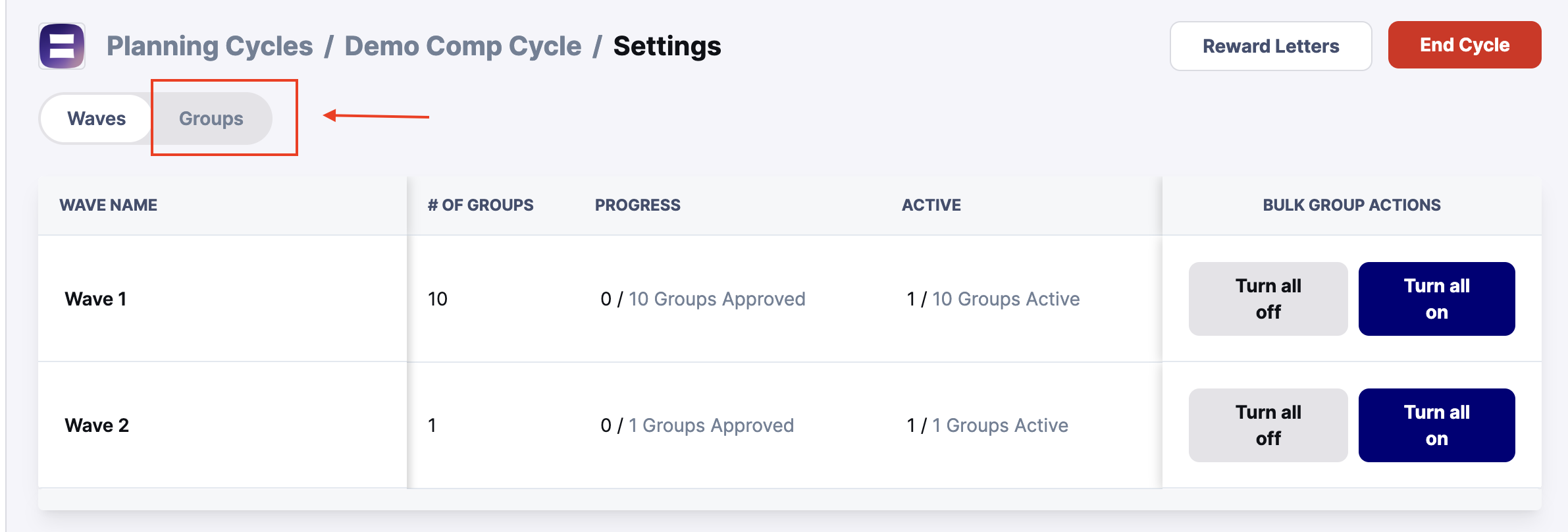1568x532 pixels.
Task: Click the red End Cycle button
Action: pos(1465,45)
